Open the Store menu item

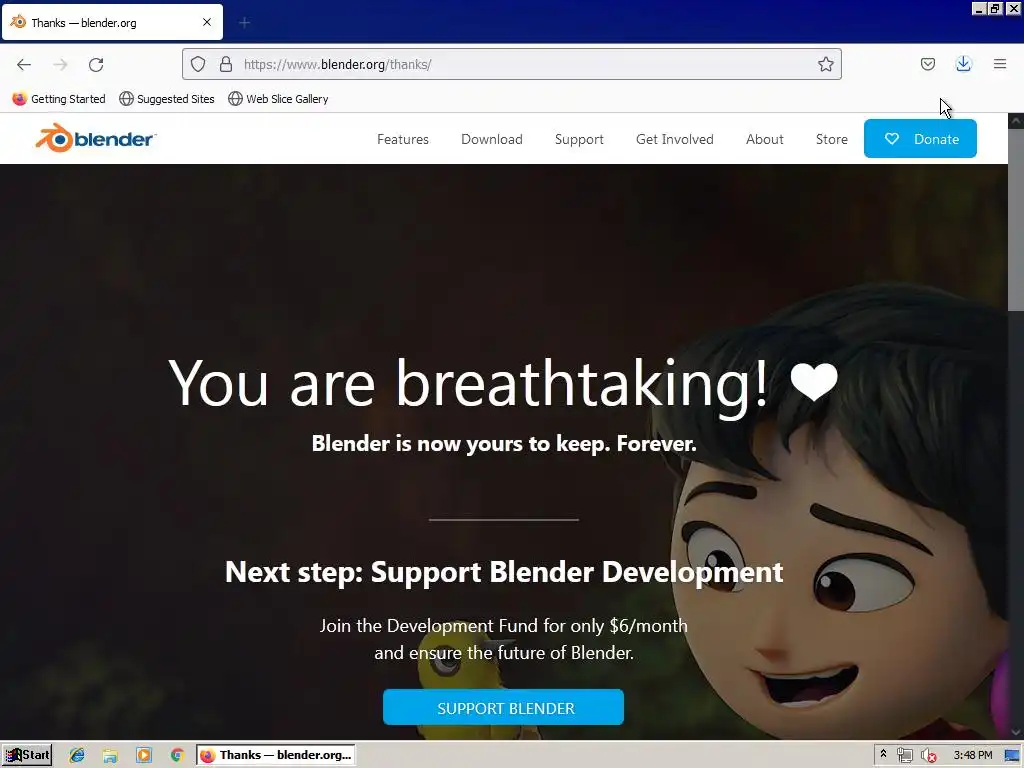tap(831, 139)
